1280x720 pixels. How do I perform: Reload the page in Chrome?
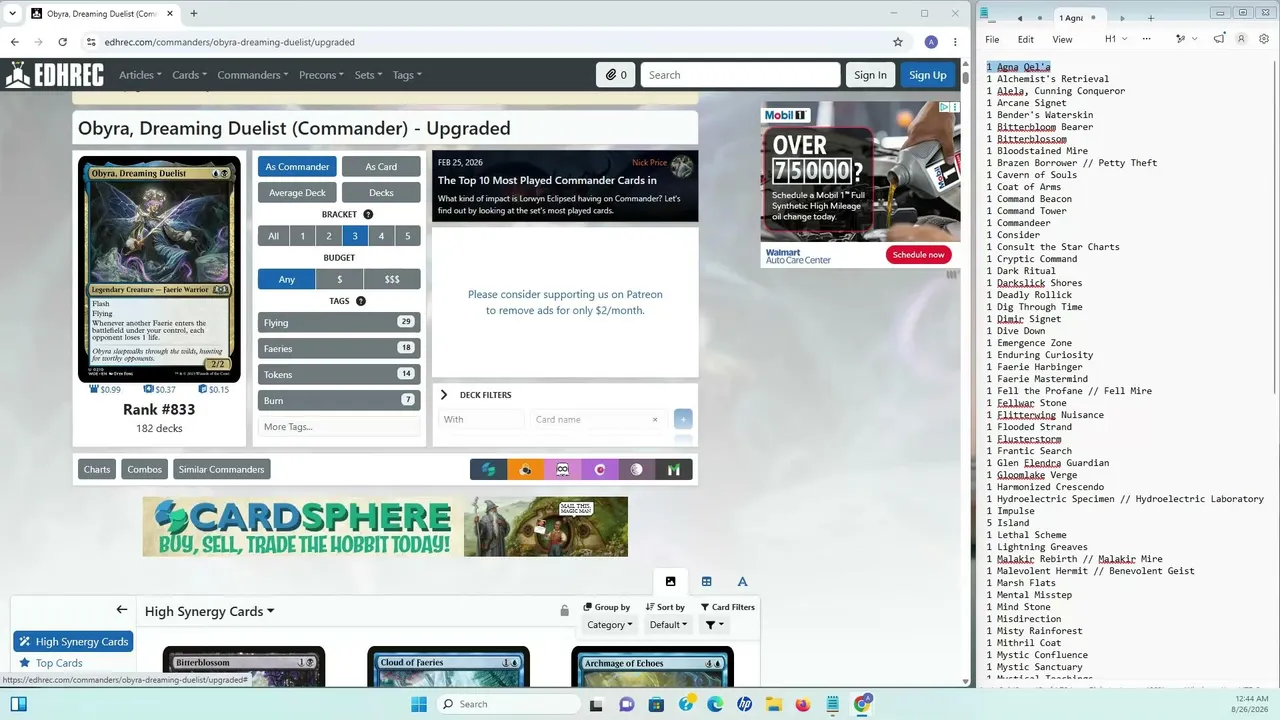pos(62,42)
